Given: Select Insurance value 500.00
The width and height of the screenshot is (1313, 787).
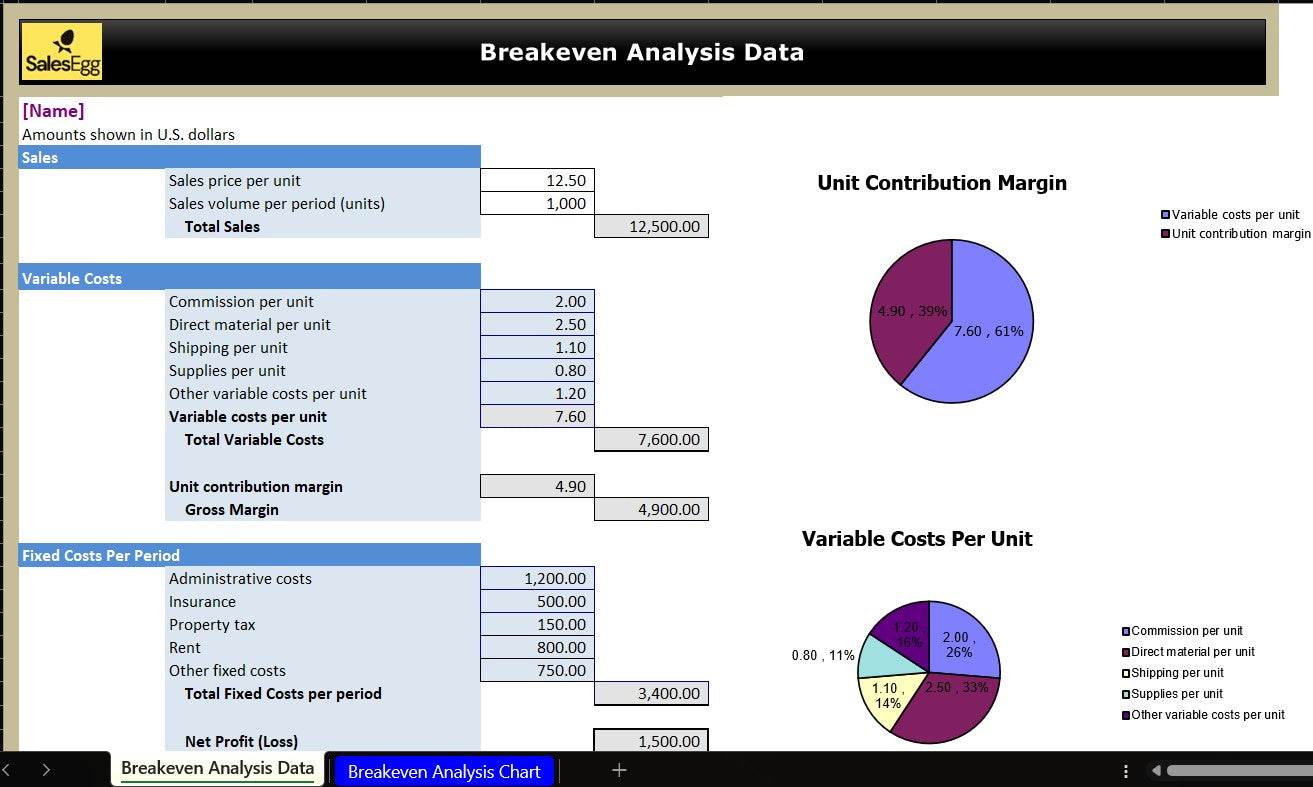Looking at the screenshot, I should (537, 601).
